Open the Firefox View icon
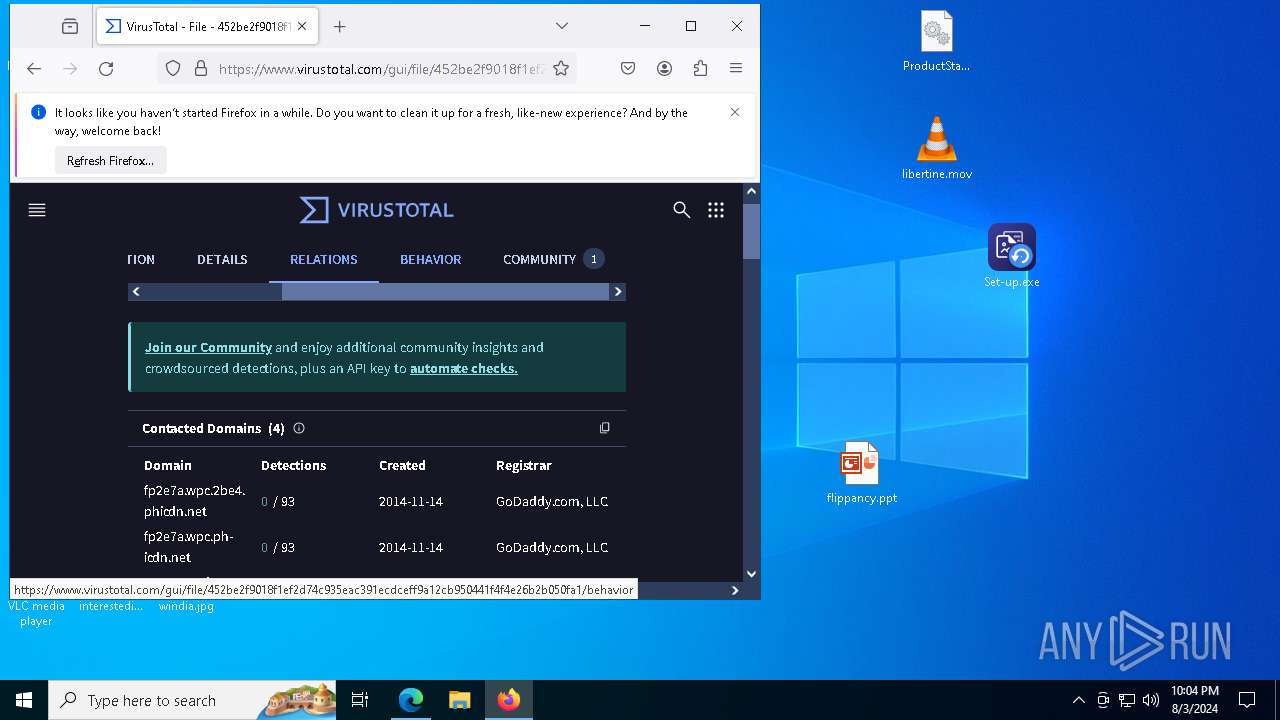This screenshot has height=720, width=1280. (70, 27)
